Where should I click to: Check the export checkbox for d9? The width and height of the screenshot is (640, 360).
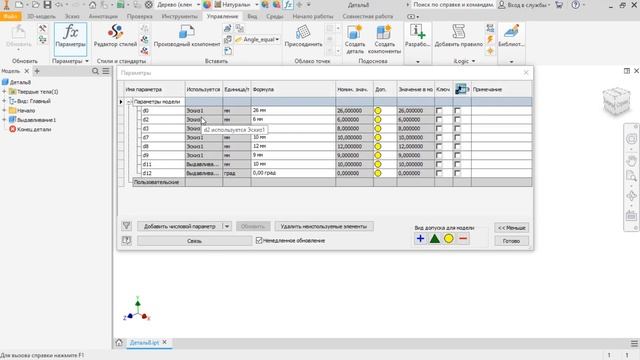point(457,155)
